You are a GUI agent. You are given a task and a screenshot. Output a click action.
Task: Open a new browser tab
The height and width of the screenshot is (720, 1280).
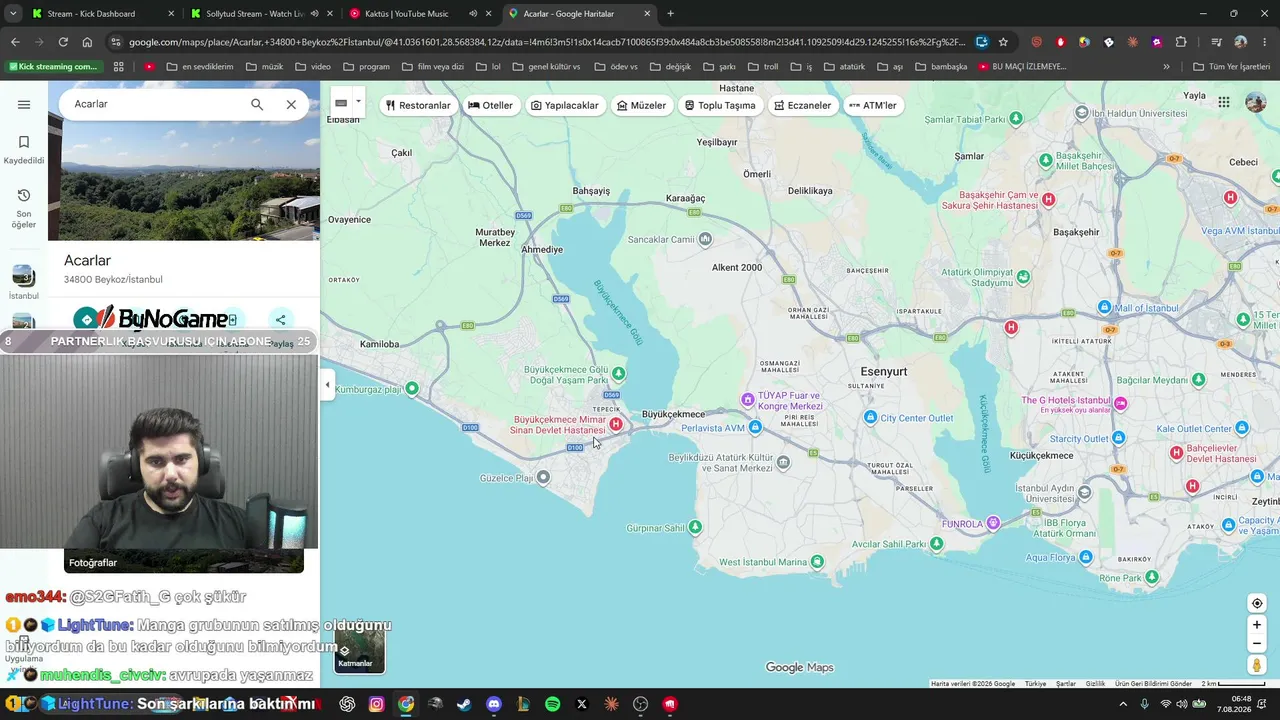coord(670,14)
